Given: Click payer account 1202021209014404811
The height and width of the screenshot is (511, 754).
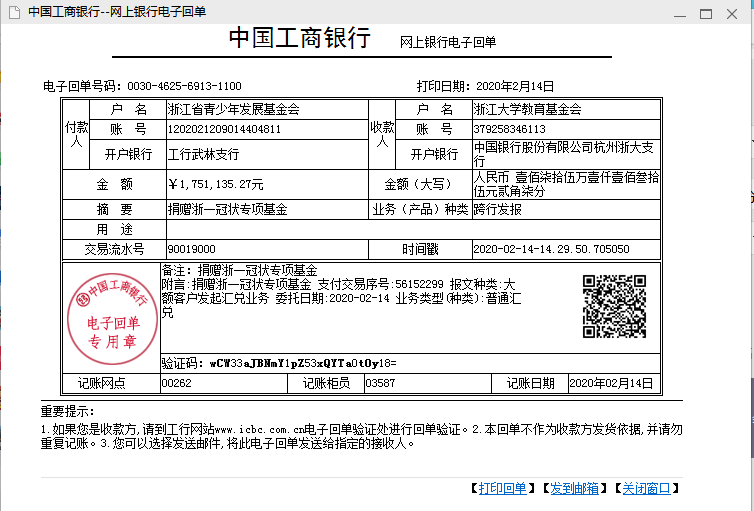Looking at the screenshot, I should [x=224, y=129].
